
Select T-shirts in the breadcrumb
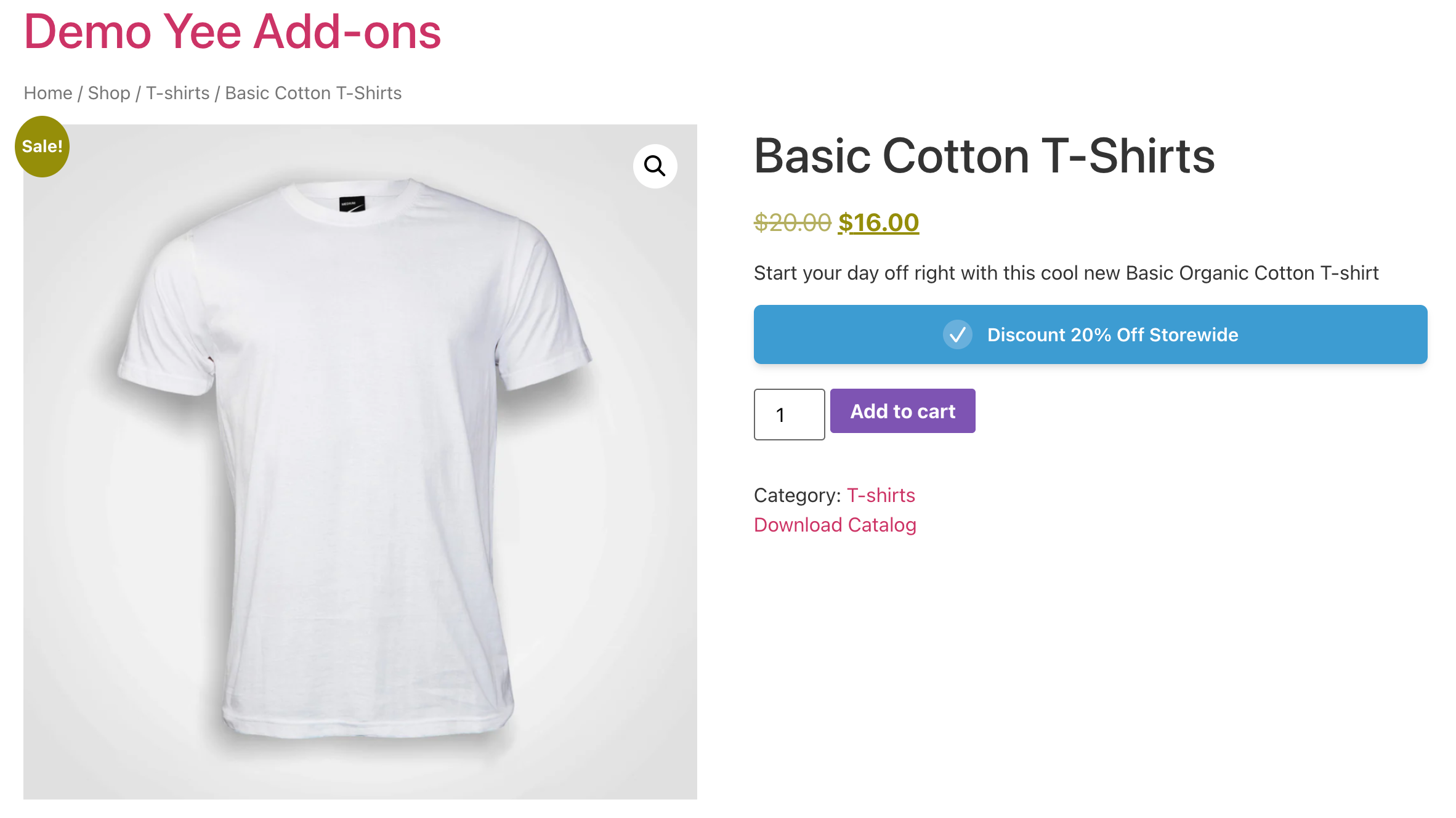click(177, 93)
